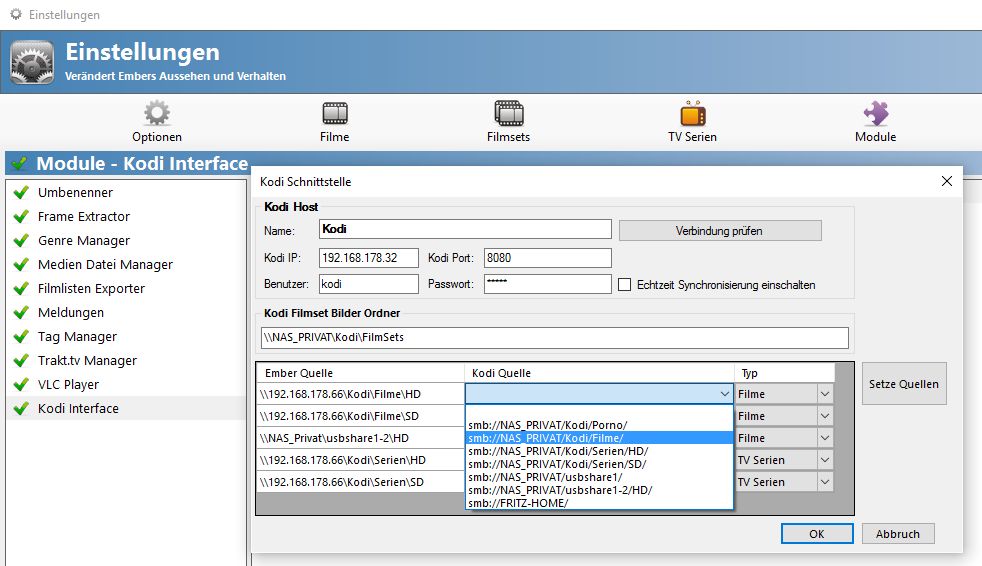Toggle the VLC Player green checkmark

tap(21, 384)
